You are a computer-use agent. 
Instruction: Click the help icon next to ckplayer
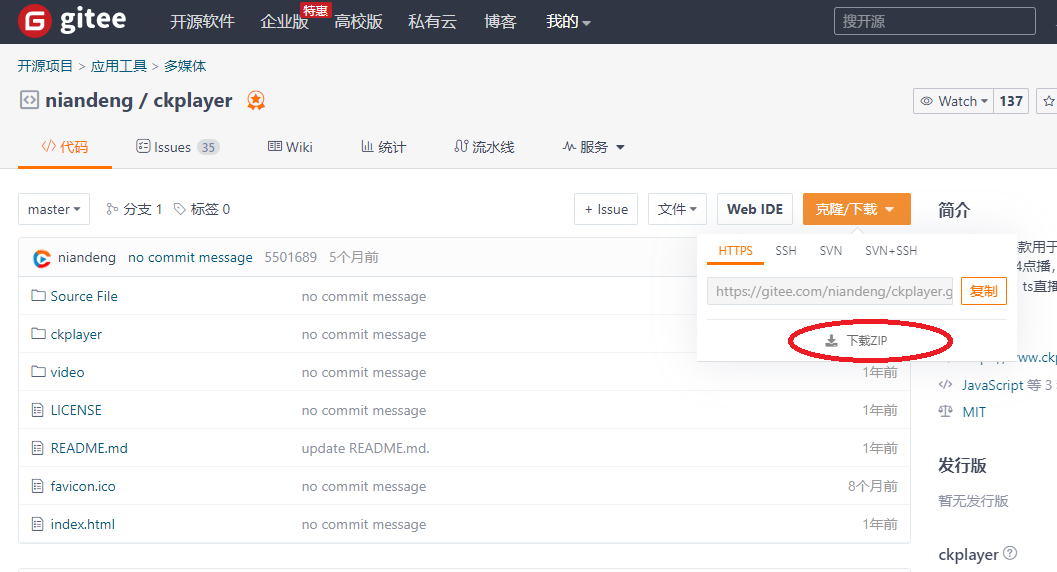click(x=1010, y=553)
